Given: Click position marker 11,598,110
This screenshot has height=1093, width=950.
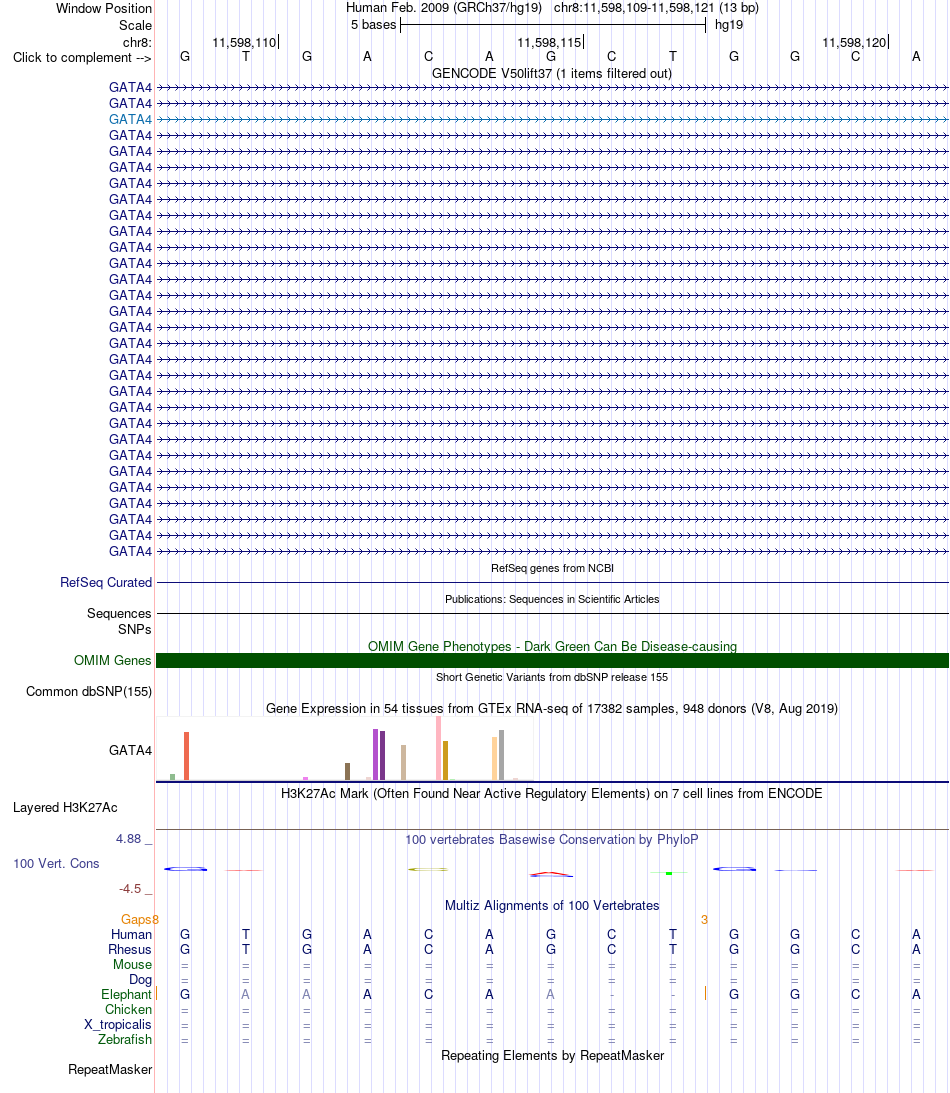Looking at the screenshot, I should [x=244, y=43].
